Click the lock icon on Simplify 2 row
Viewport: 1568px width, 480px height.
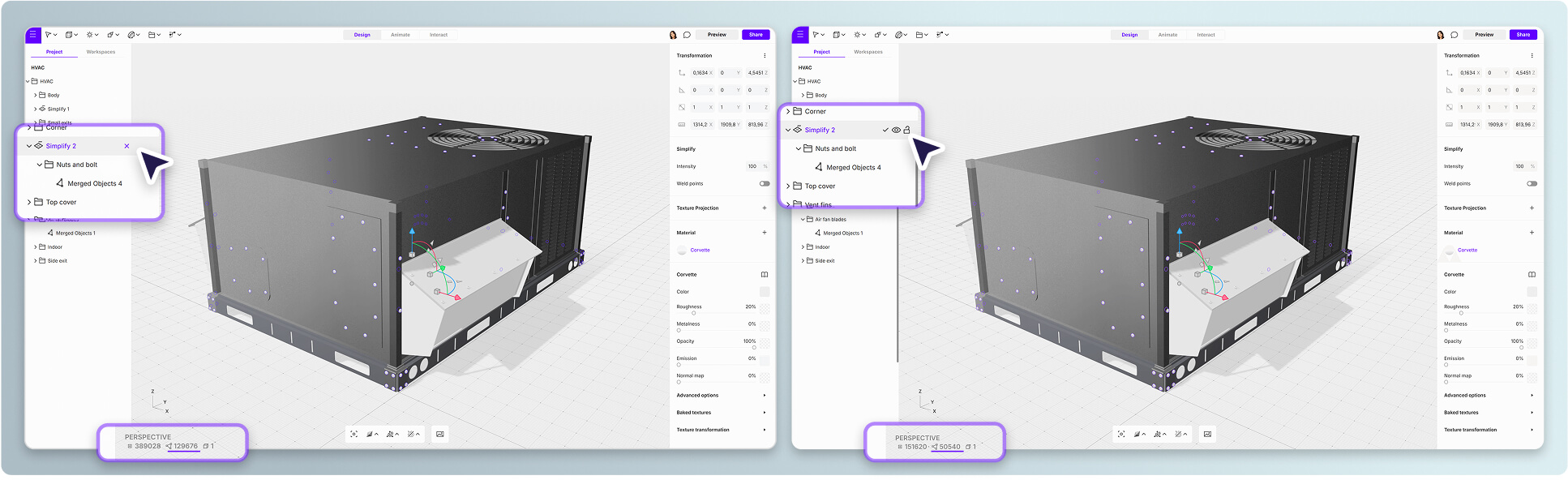click(907, 130)
